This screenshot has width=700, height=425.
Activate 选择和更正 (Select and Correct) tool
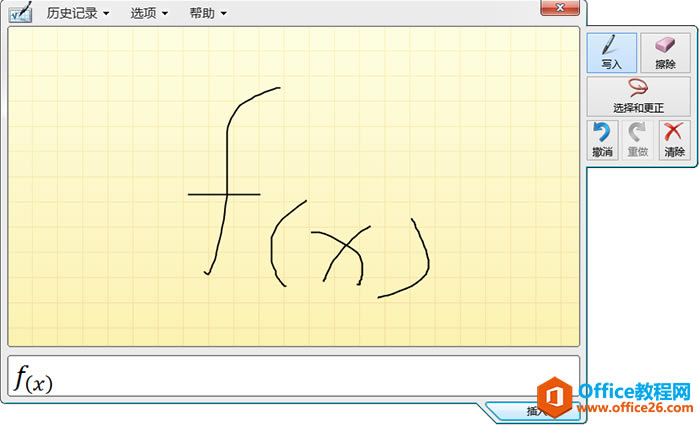point(638,96)
